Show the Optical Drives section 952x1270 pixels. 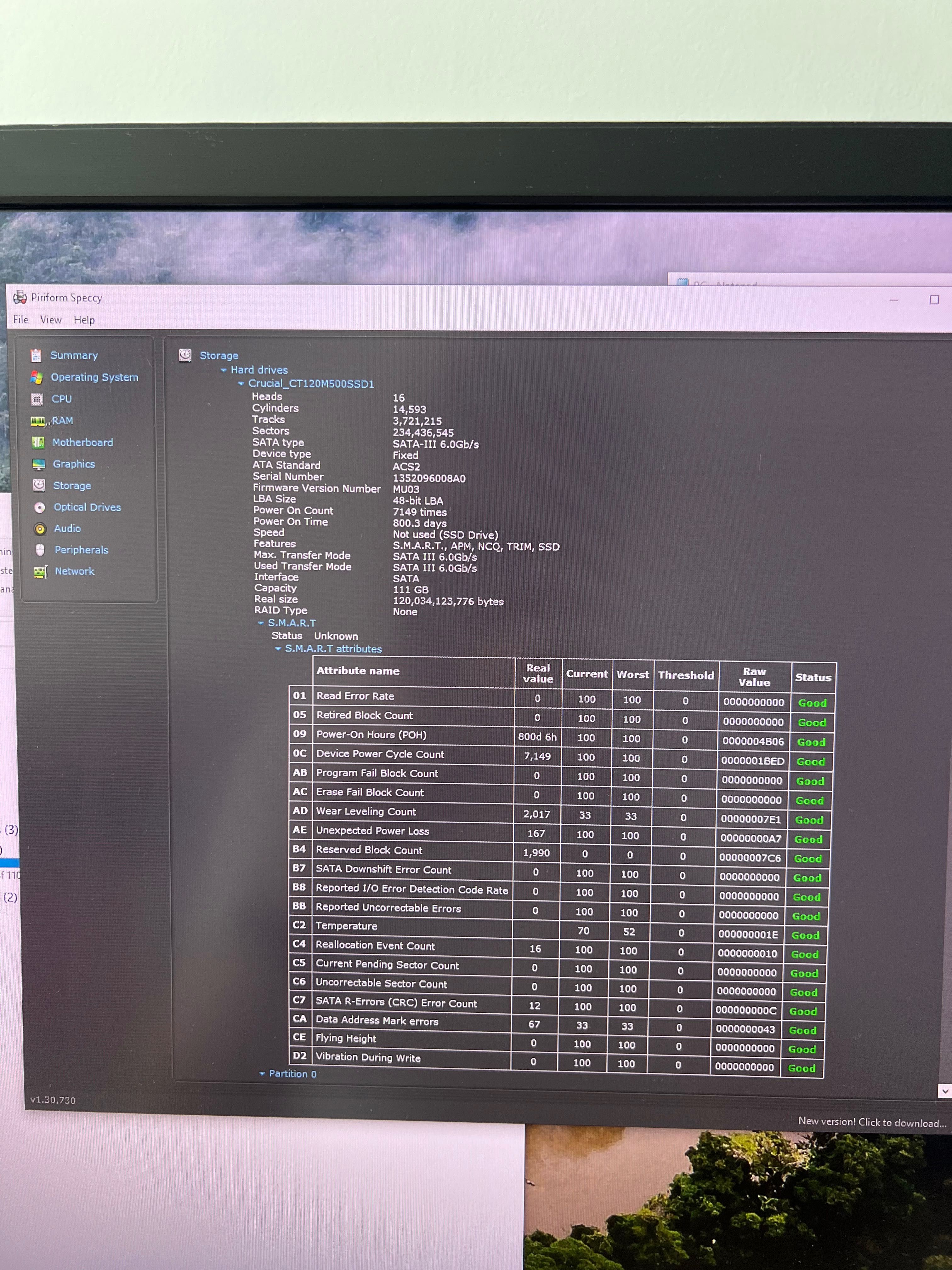(87, 507)
